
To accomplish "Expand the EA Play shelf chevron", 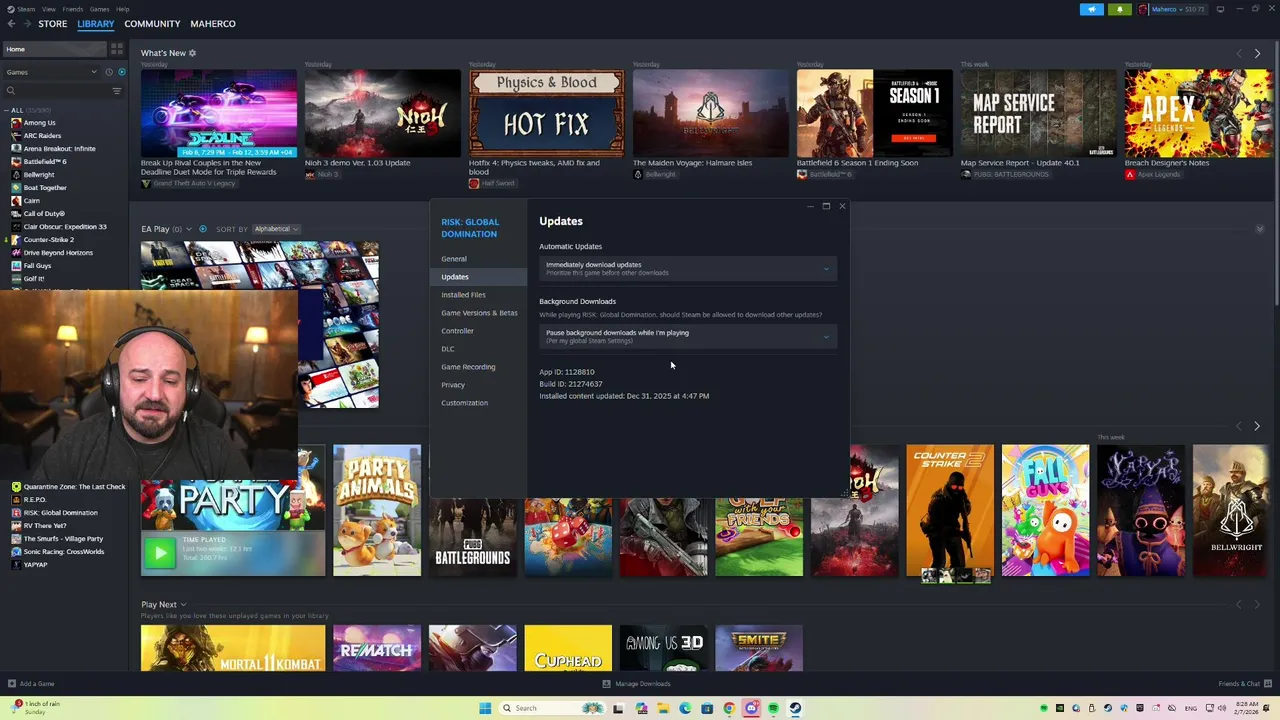I will click(x=188, y=229).
